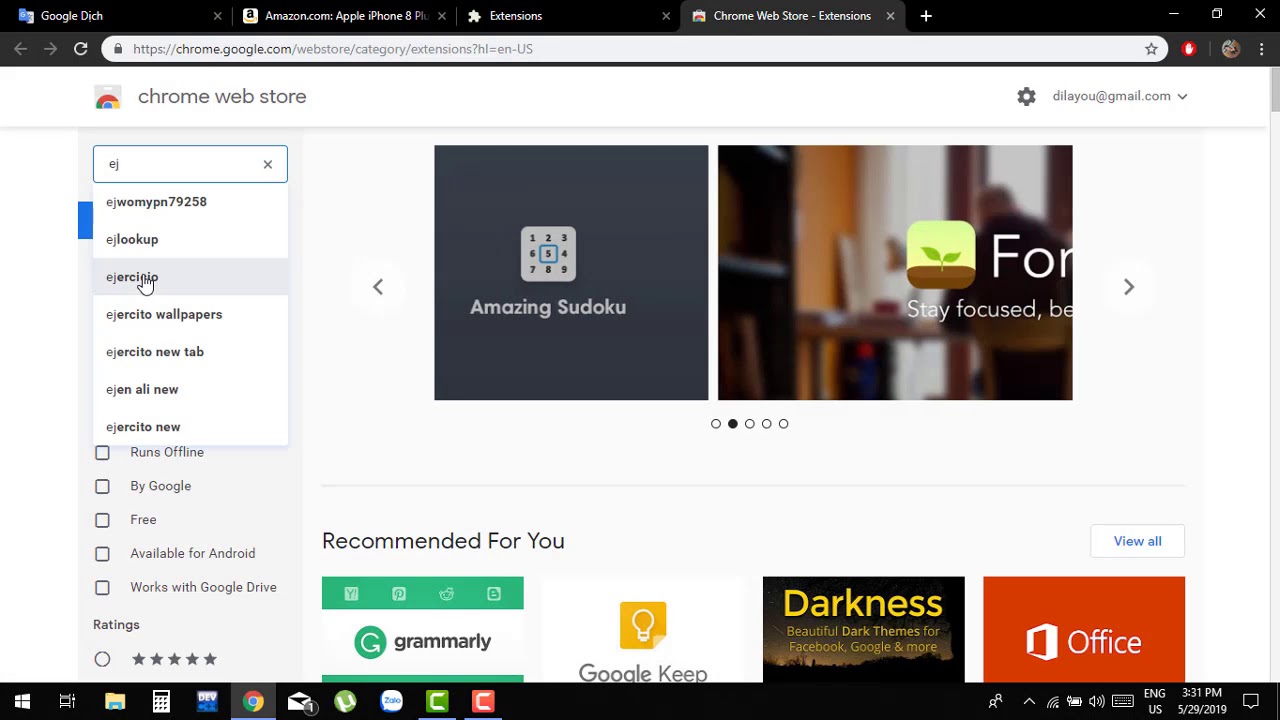Click the volume icon in system tray

point(1097,701)
